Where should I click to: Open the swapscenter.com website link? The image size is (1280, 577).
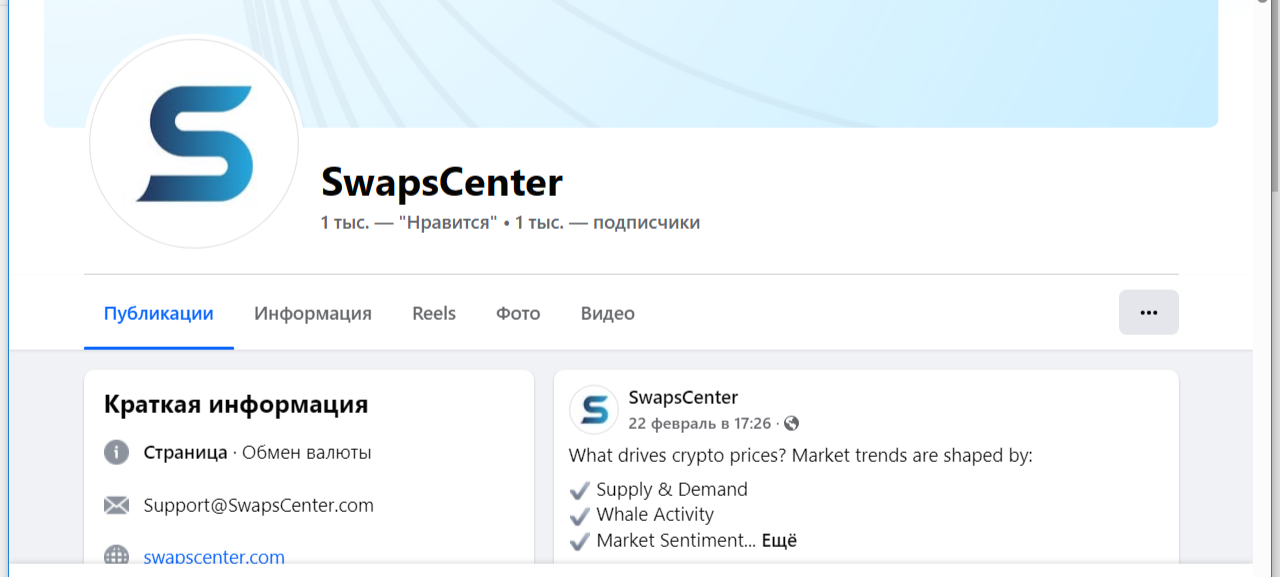click(x=214, y=557)
